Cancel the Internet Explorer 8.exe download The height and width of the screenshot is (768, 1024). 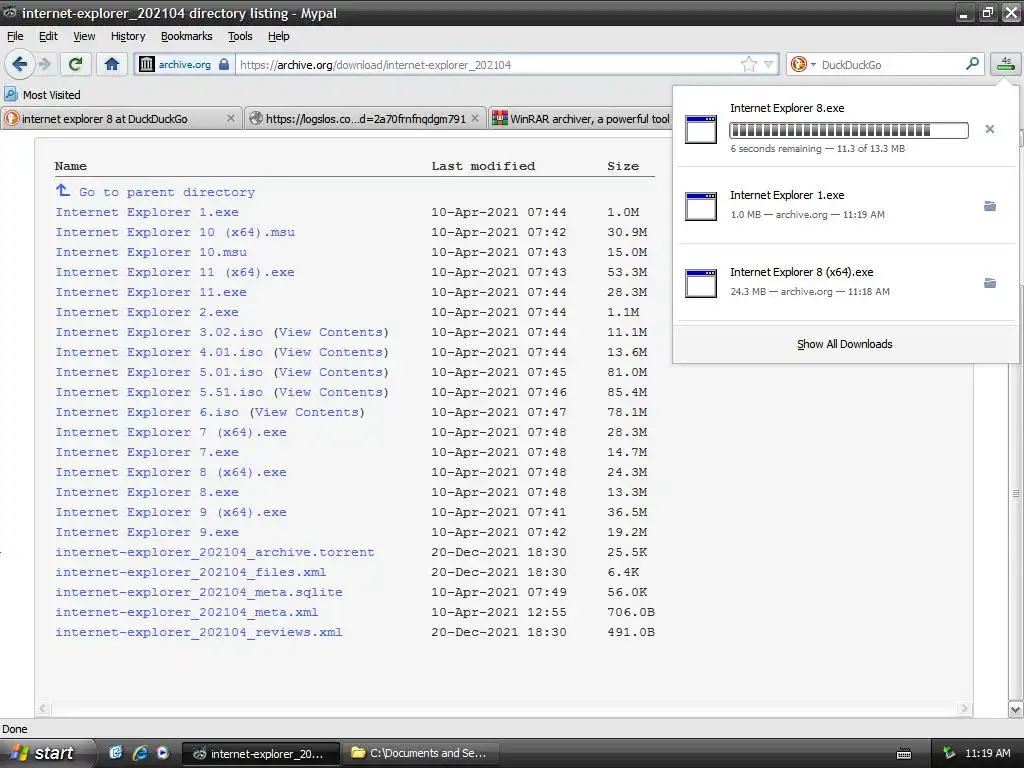[x=989, y=129]
